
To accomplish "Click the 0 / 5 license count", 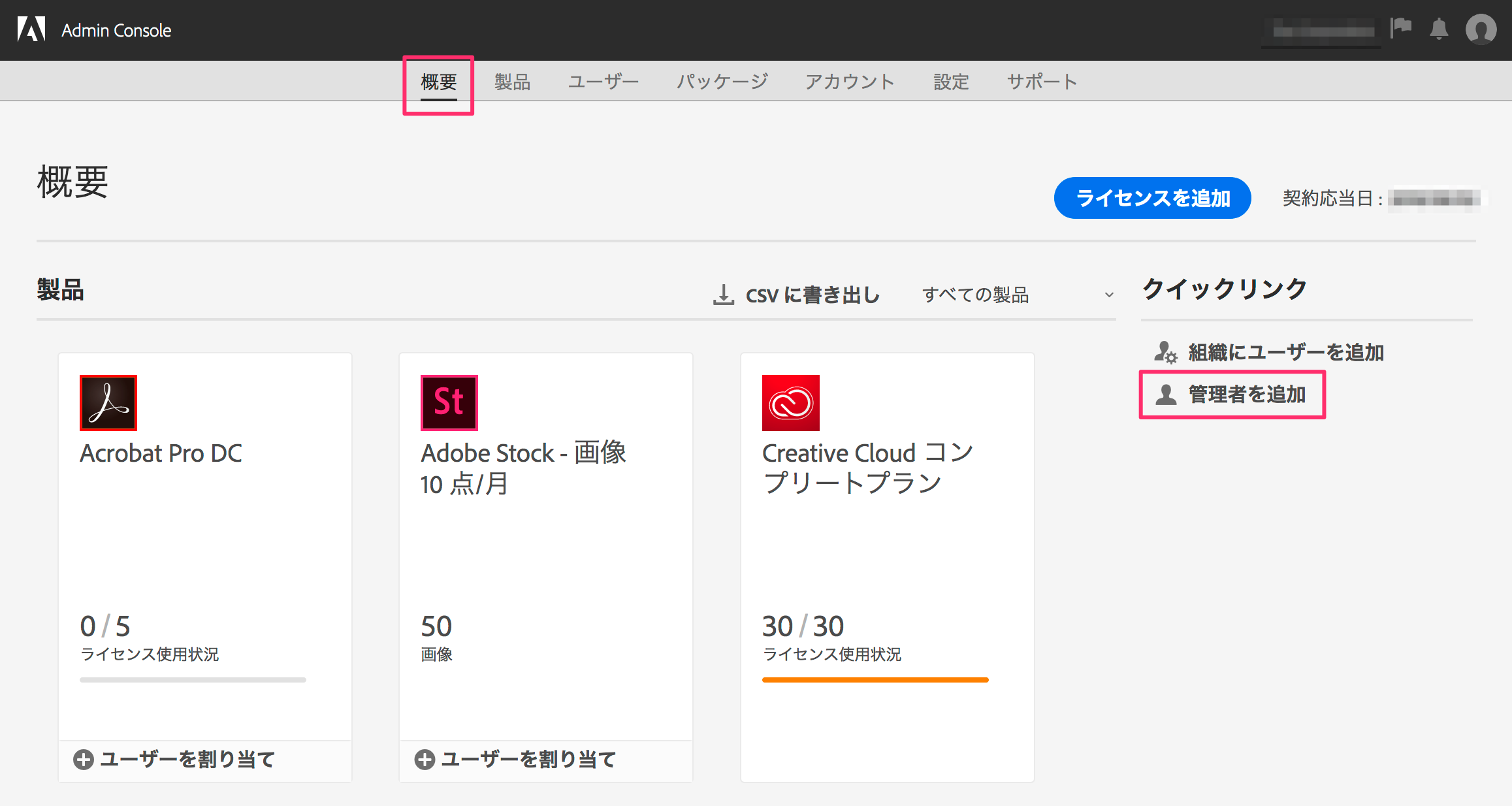I will click(105, 626).
